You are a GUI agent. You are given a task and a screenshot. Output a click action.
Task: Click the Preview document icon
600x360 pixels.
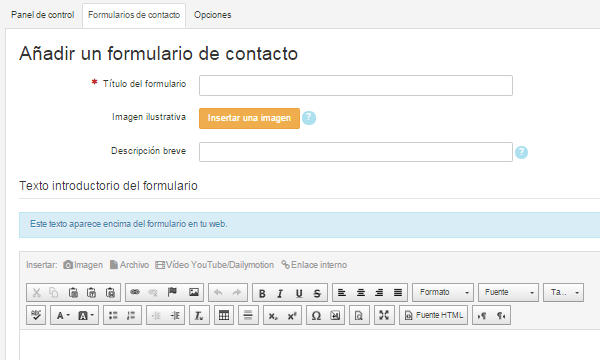[359, 315]
